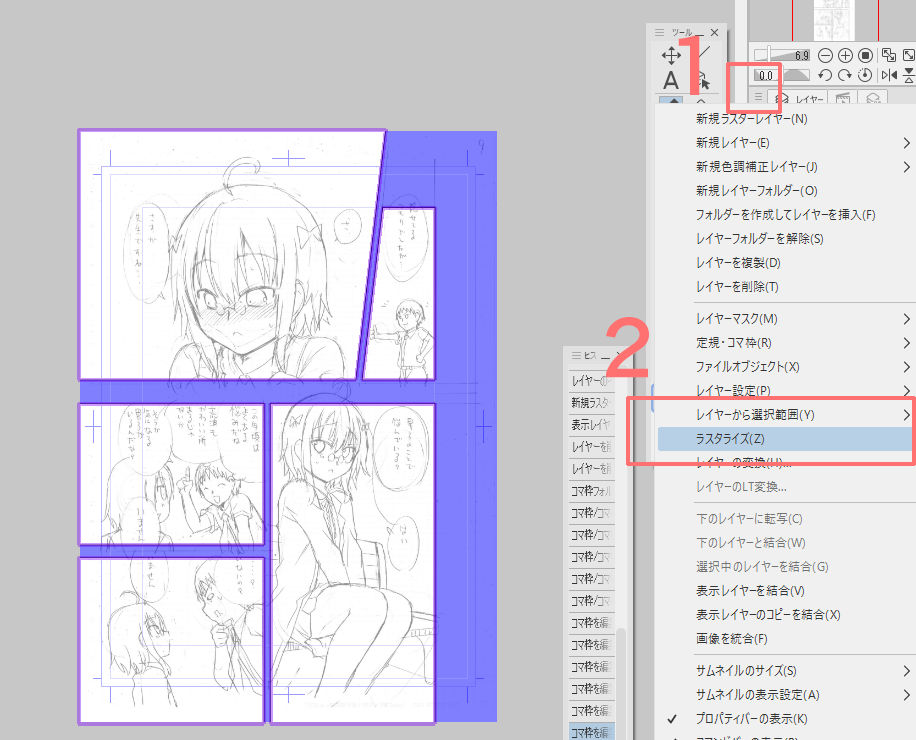Image resolution: width=916 pixels, height=740 pixels.
Task: Select 表示レイヤーのコピーを結合(X)
Action: pyautogui.click(x=768, y=614)
